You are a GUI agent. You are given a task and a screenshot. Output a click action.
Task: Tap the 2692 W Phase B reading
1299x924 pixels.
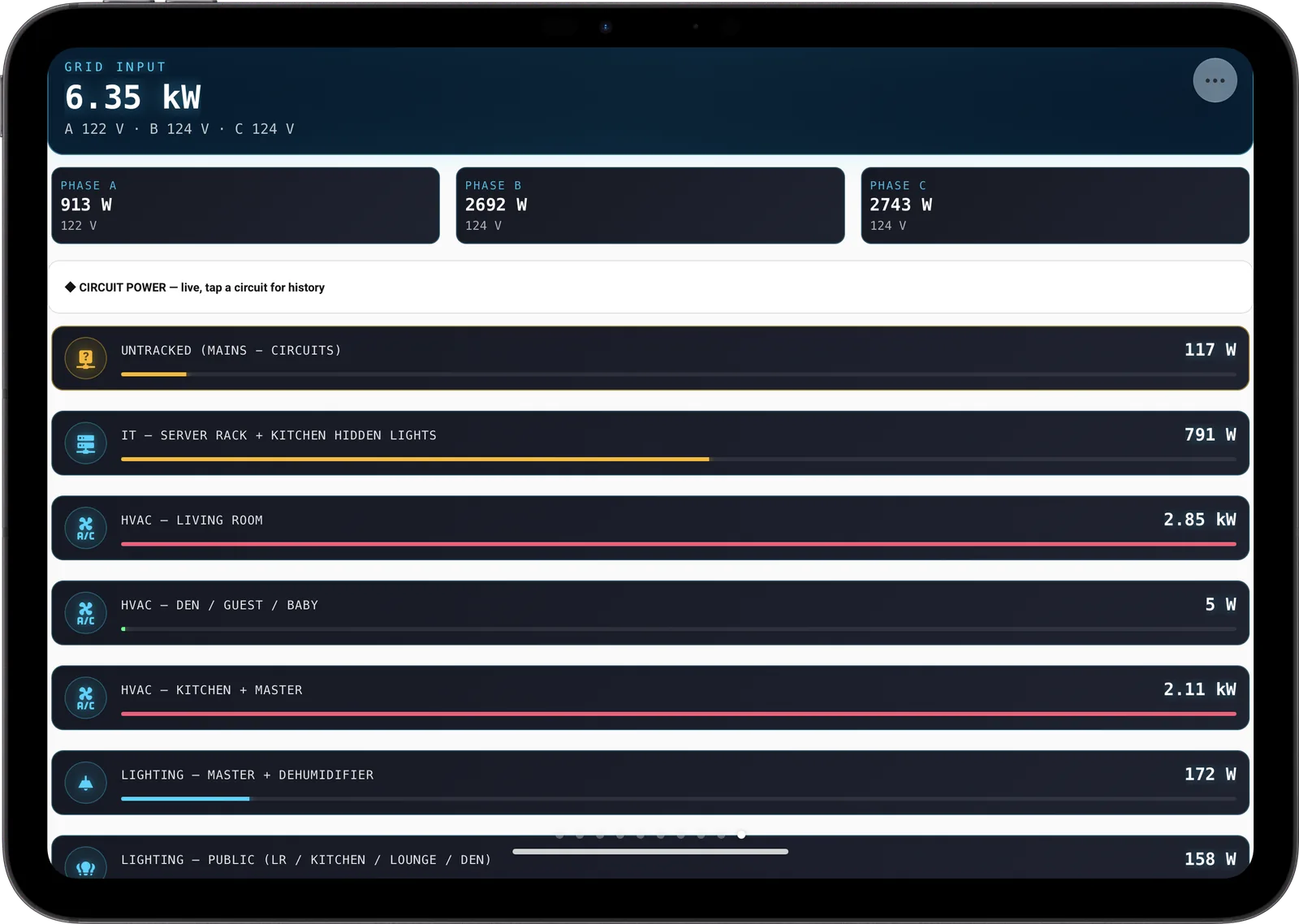pos(496,205)
